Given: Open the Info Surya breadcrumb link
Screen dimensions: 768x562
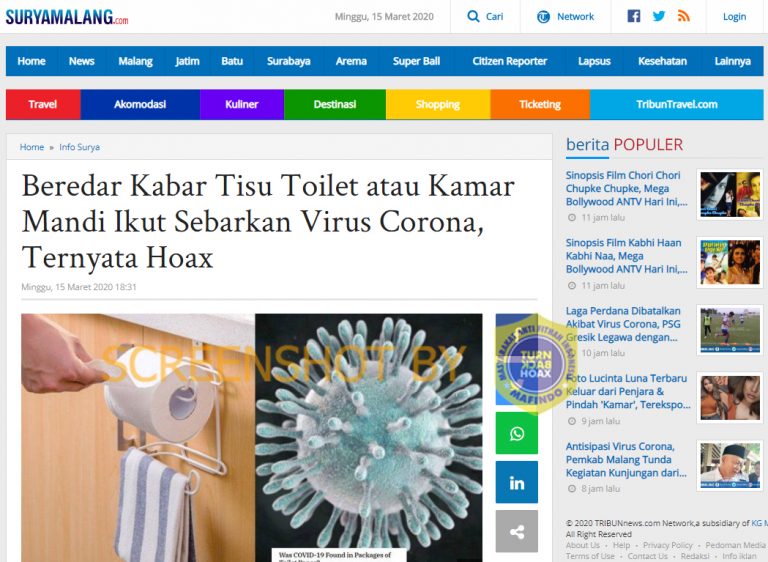Looking at the screenshot, I should [79, 147].
